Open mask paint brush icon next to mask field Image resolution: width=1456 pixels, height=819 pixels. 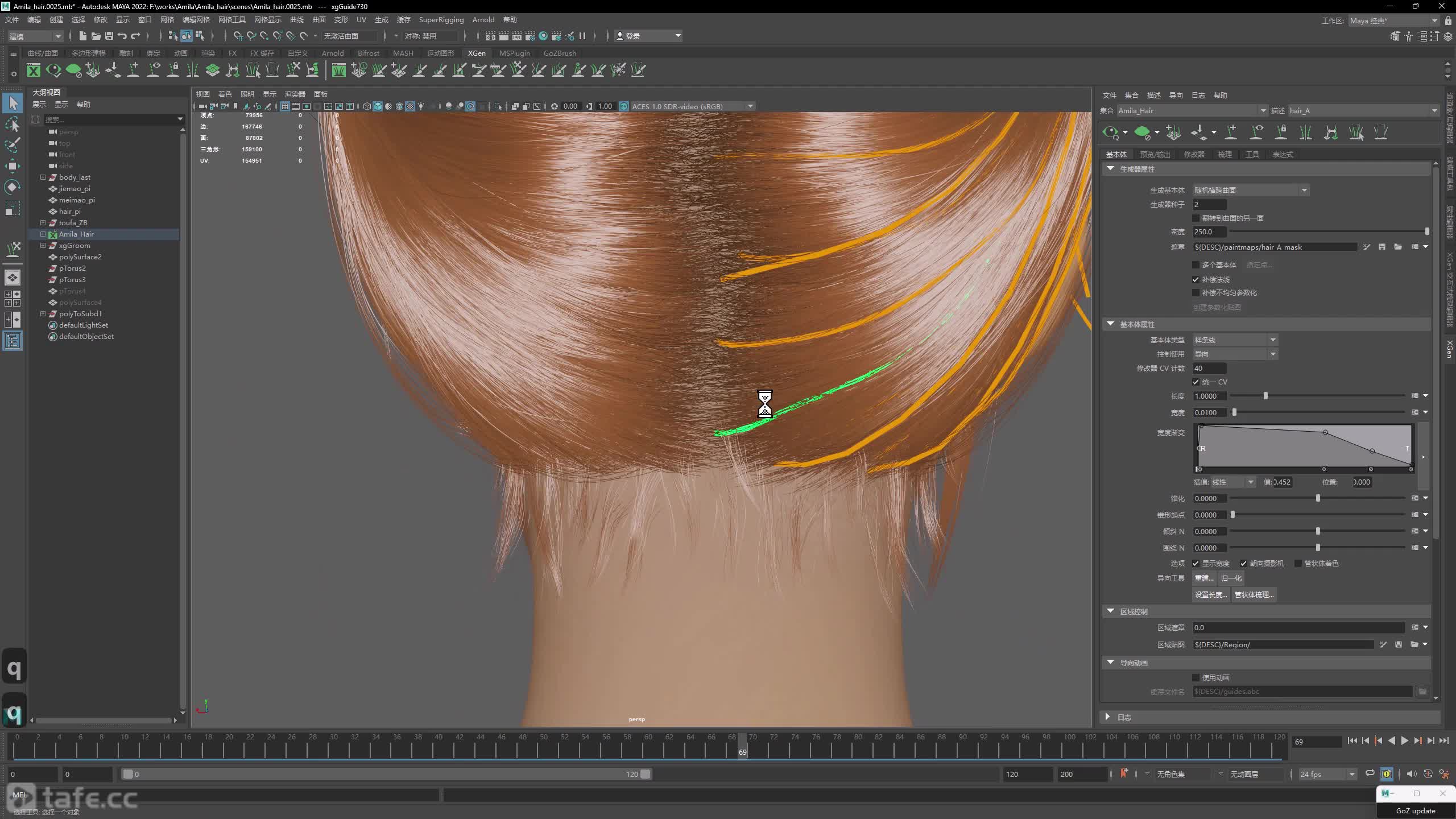coord(1367,247)
